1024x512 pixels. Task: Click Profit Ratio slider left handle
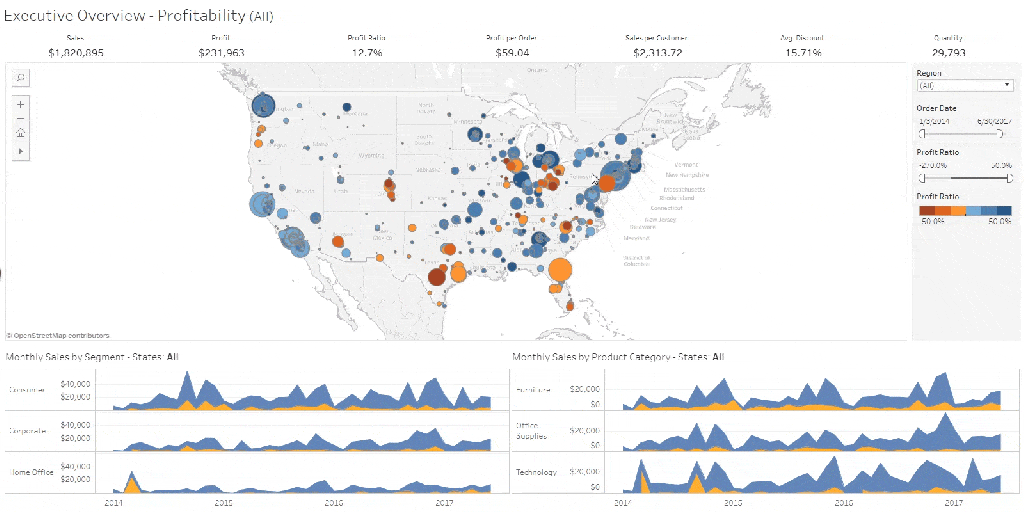pos(922,178)
